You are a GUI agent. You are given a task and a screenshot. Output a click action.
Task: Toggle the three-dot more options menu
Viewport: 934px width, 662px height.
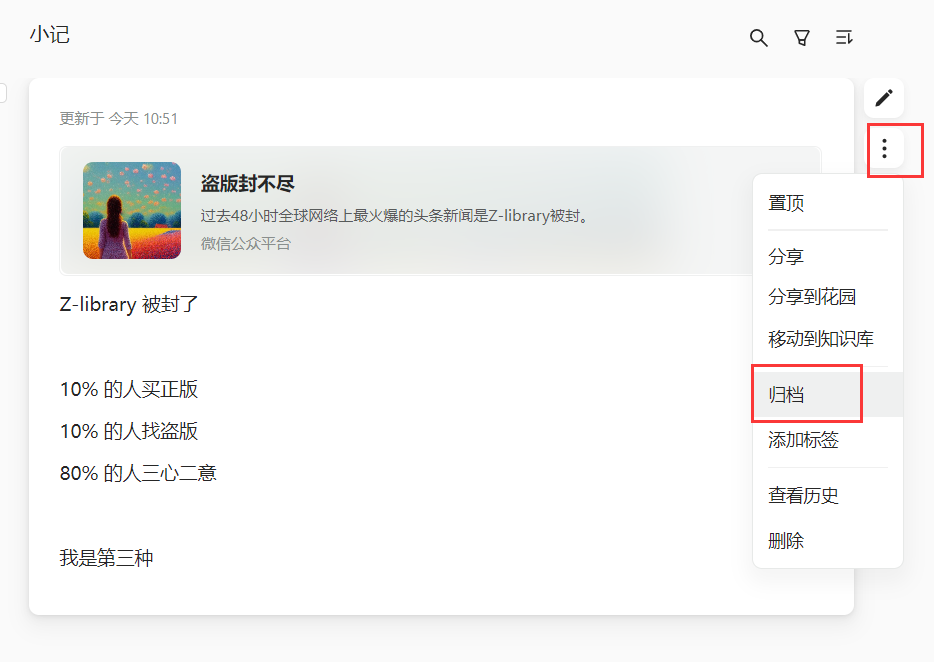coord(885,148)
